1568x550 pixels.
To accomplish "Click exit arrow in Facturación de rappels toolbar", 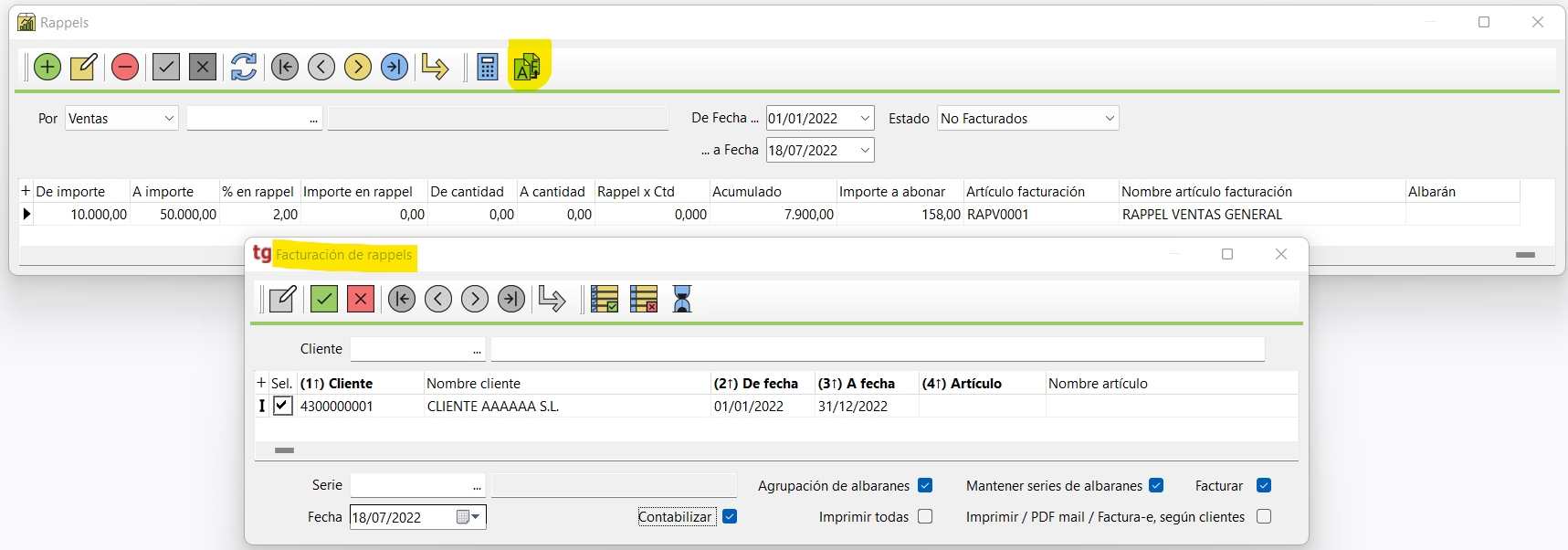I will pyautogui.click(x=552, y=299).
